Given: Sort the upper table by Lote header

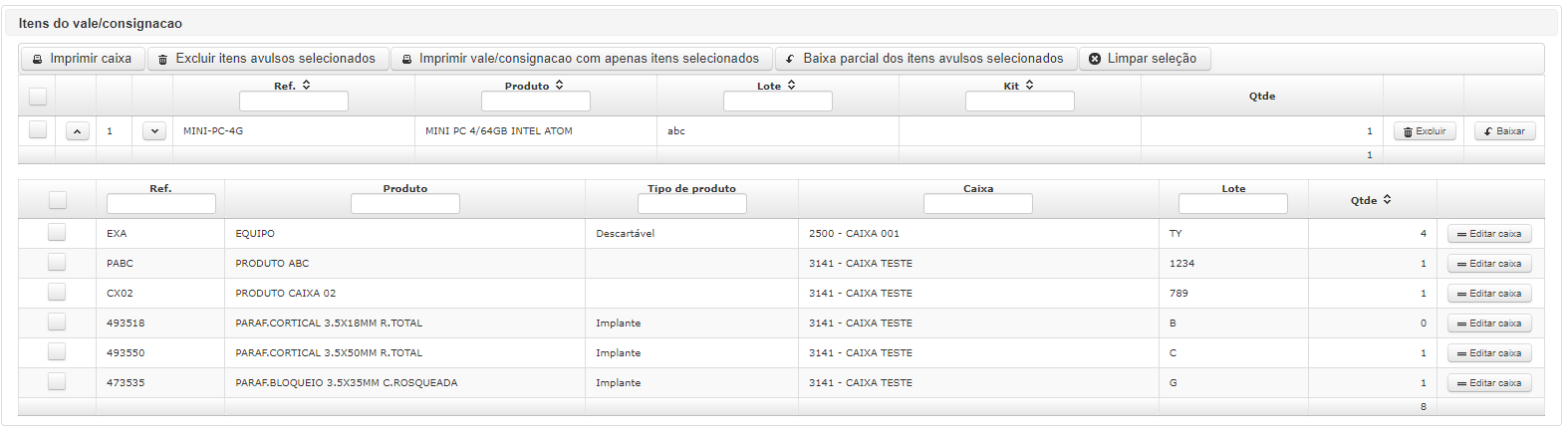Looking at the screenshot, I should click(777, 86).
